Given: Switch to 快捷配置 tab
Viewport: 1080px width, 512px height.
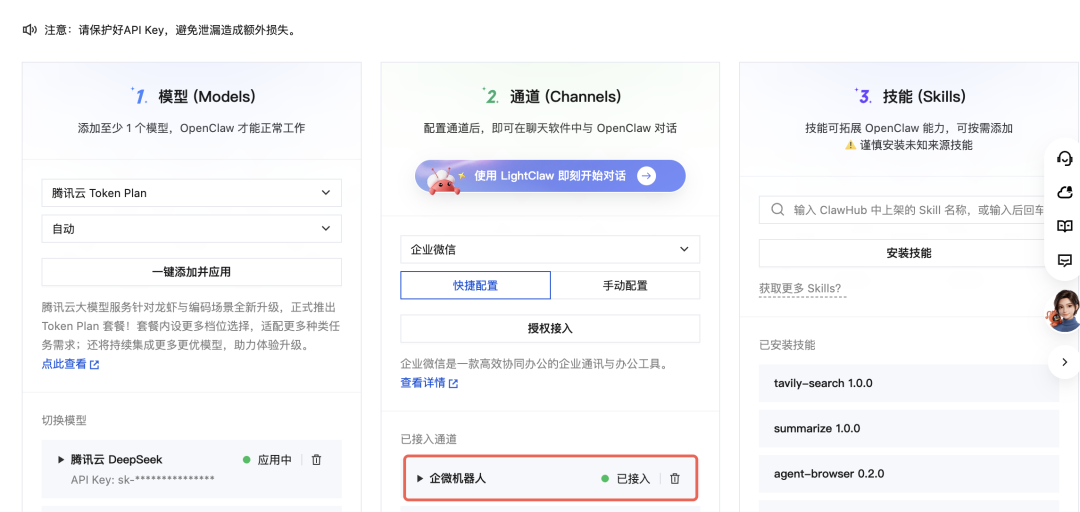Looking at the screenshot, I should coord(475,285).
